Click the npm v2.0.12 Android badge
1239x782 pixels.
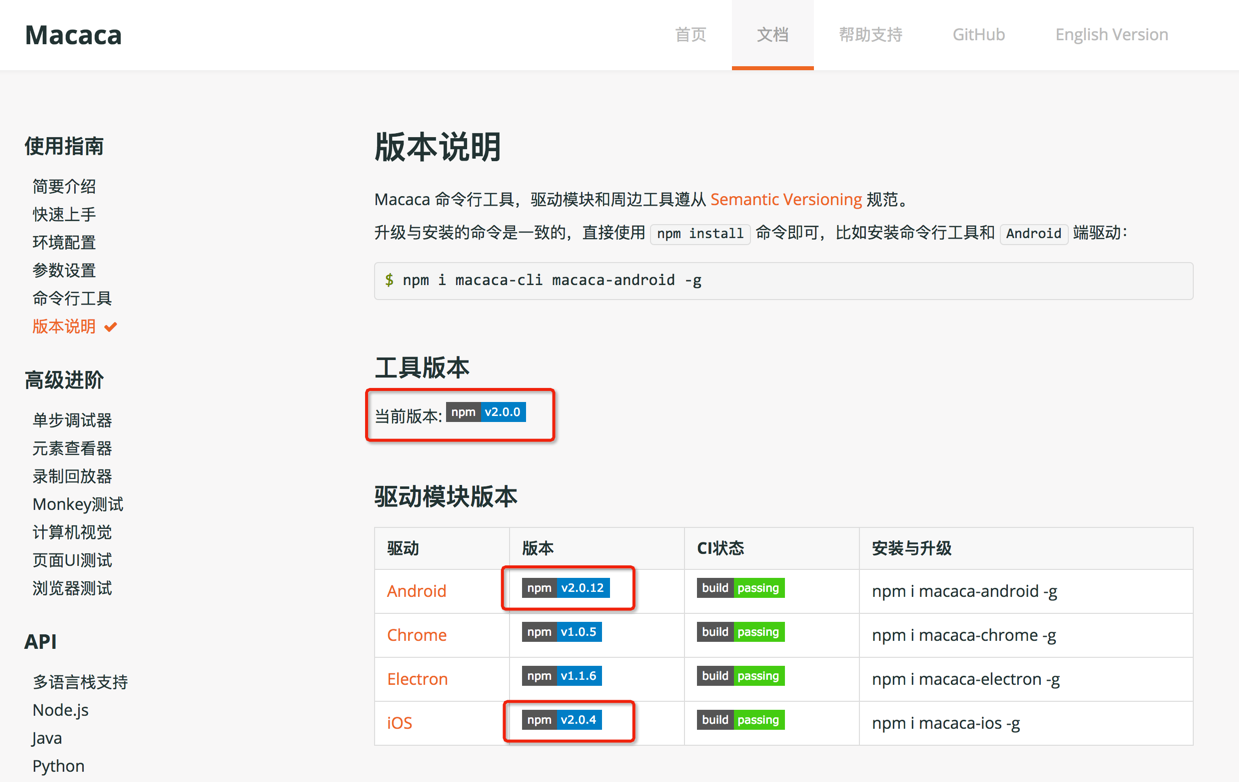point(566,588)
